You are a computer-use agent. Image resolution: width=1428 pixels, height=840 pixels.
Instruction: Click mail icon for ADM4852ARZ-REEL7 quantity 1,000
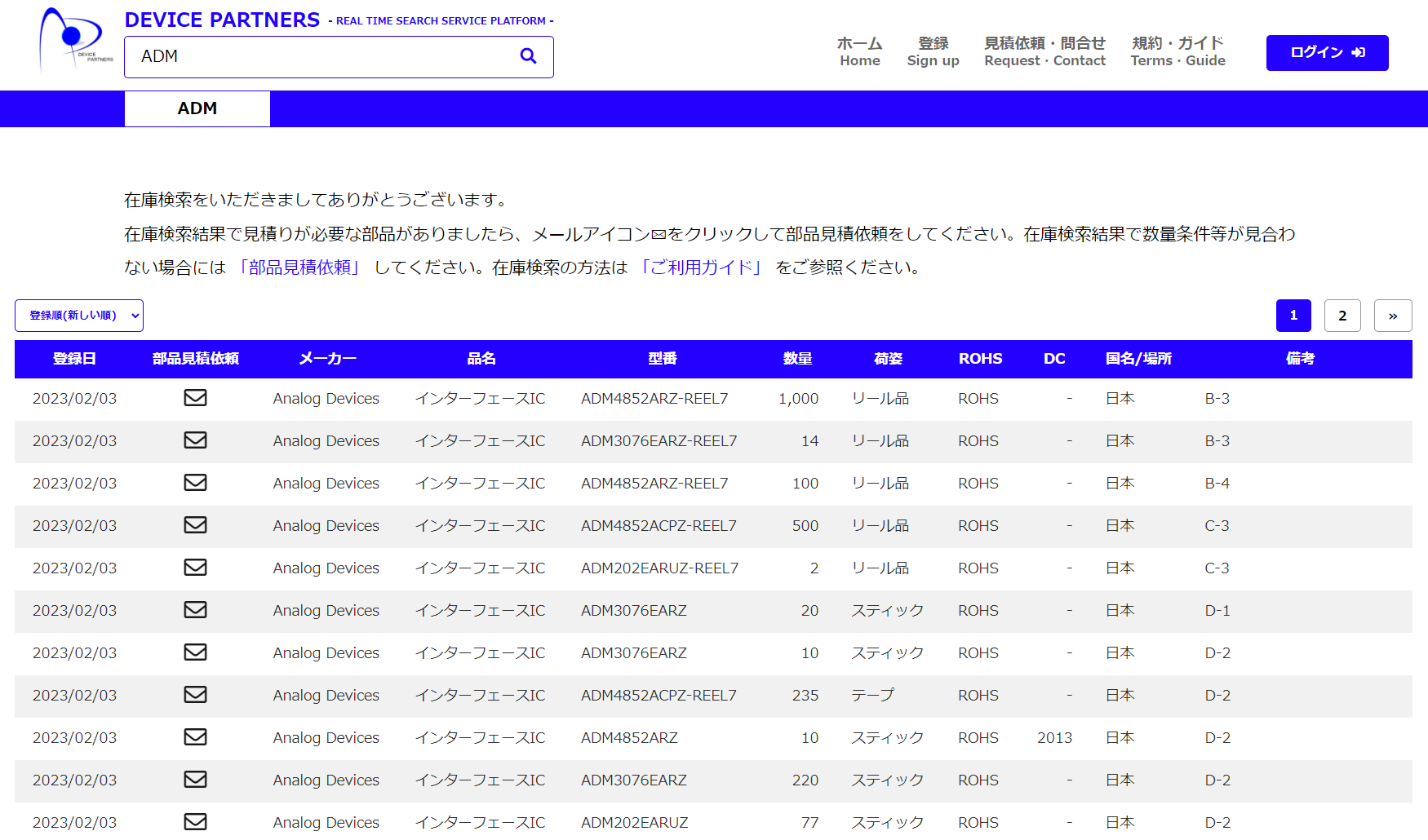click(x=195, y=398)
